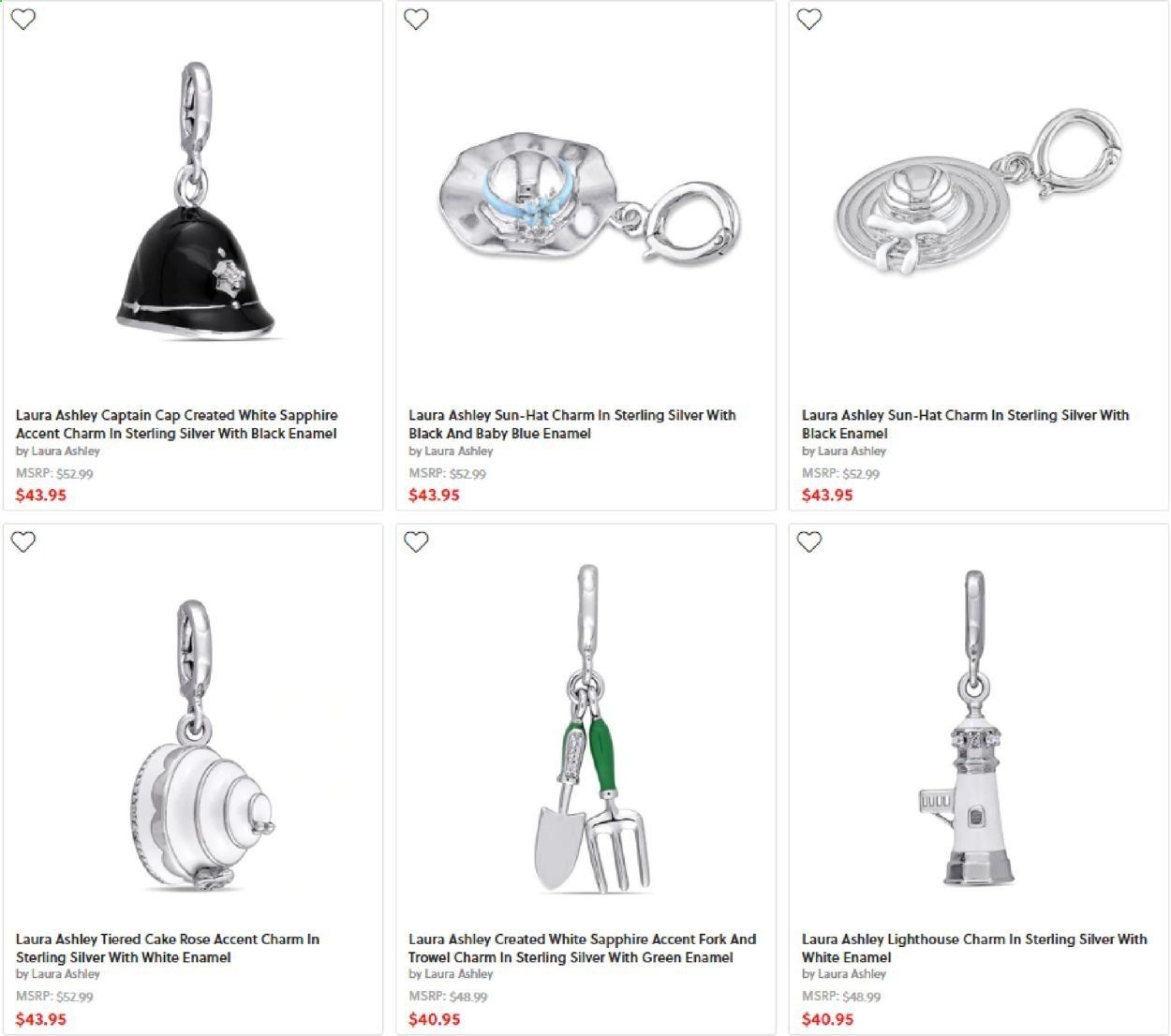View Tiered Cake charm product photo

coord(199,747)
